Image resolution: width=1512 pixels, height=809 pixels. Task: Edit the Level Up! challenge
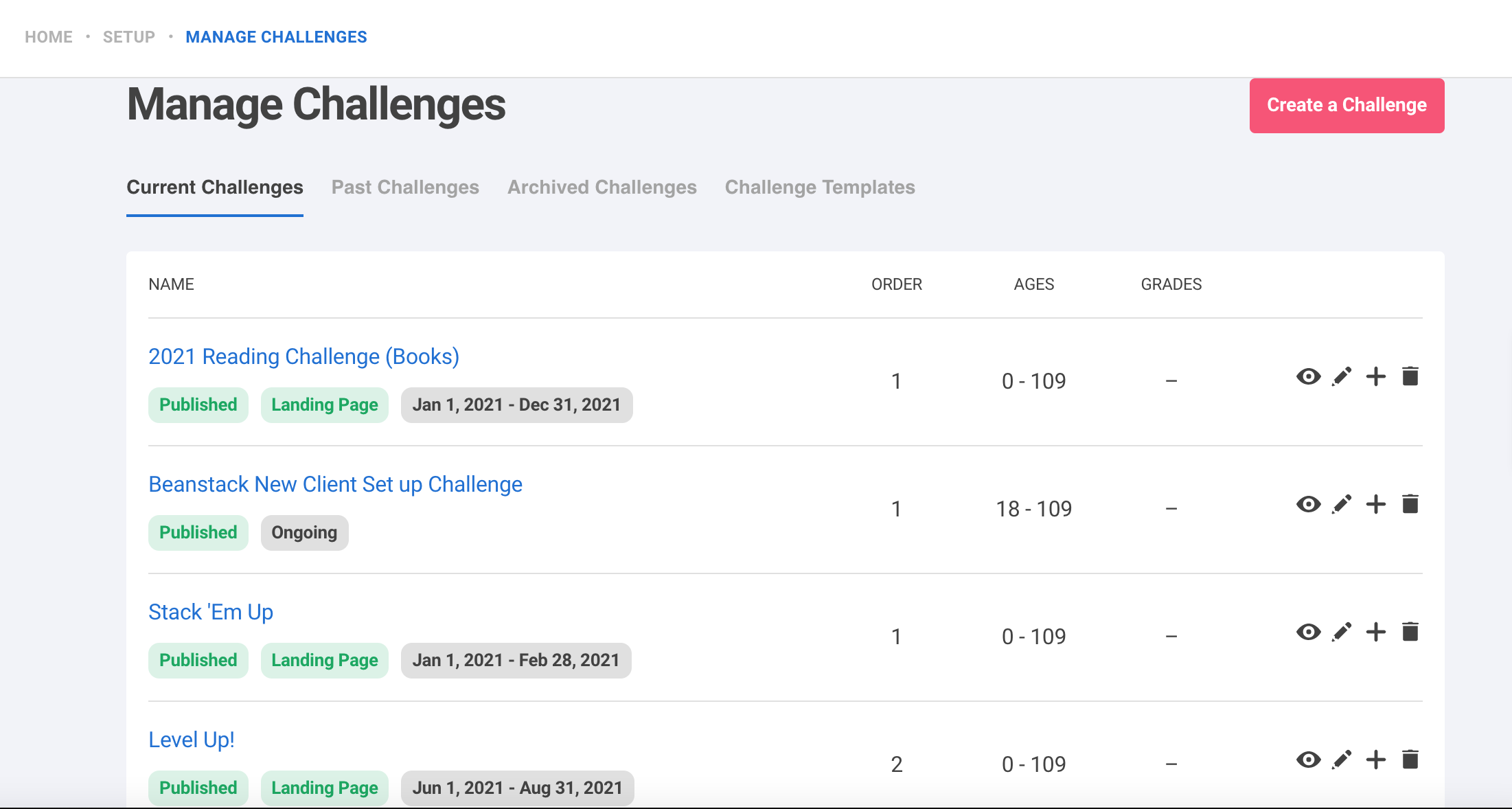pyautogui.click(x=1342, y=760)
